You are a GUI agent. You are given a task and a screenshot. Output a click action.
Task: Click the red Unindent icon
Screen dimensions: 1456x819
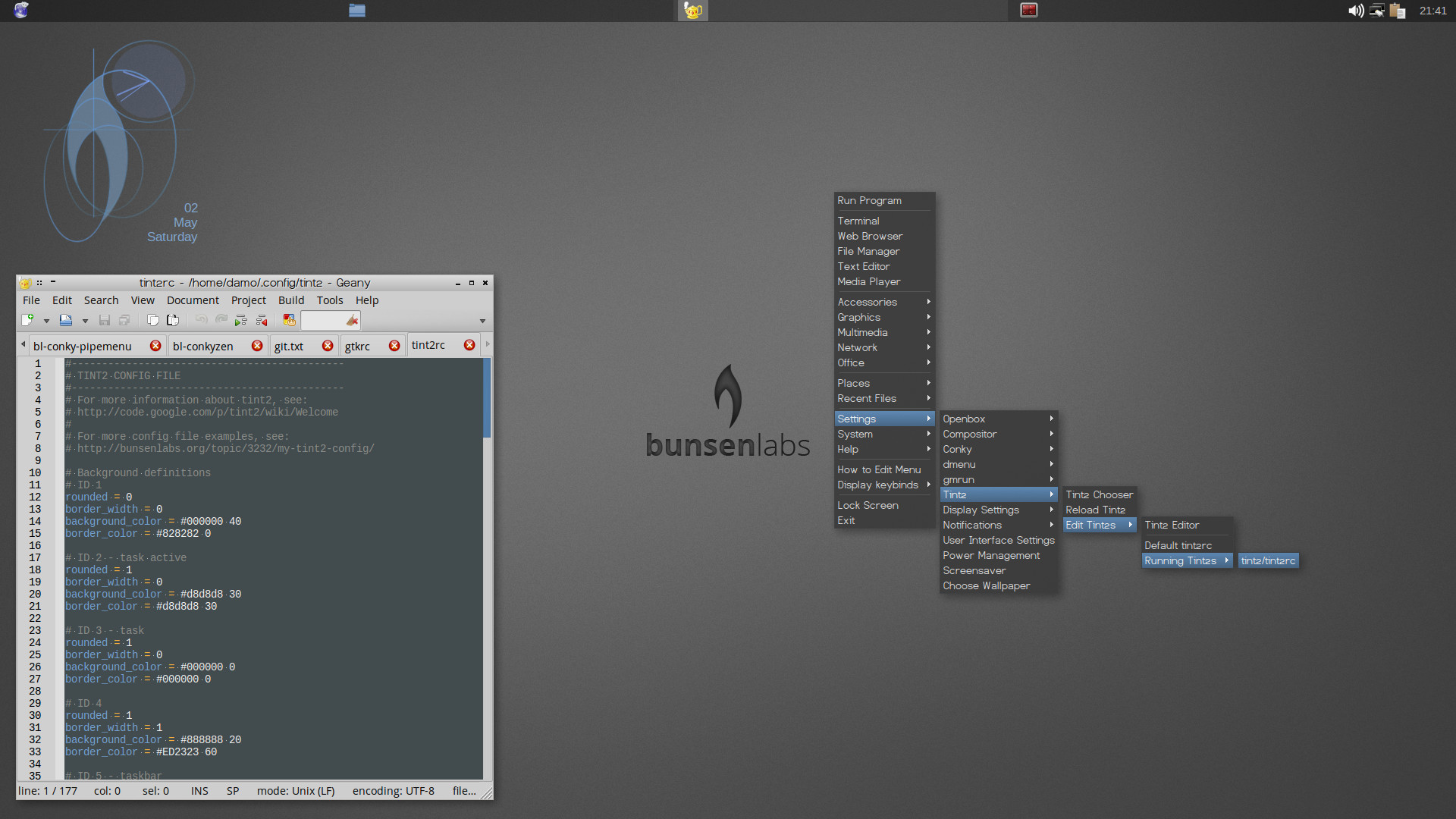tap(262, 321)
